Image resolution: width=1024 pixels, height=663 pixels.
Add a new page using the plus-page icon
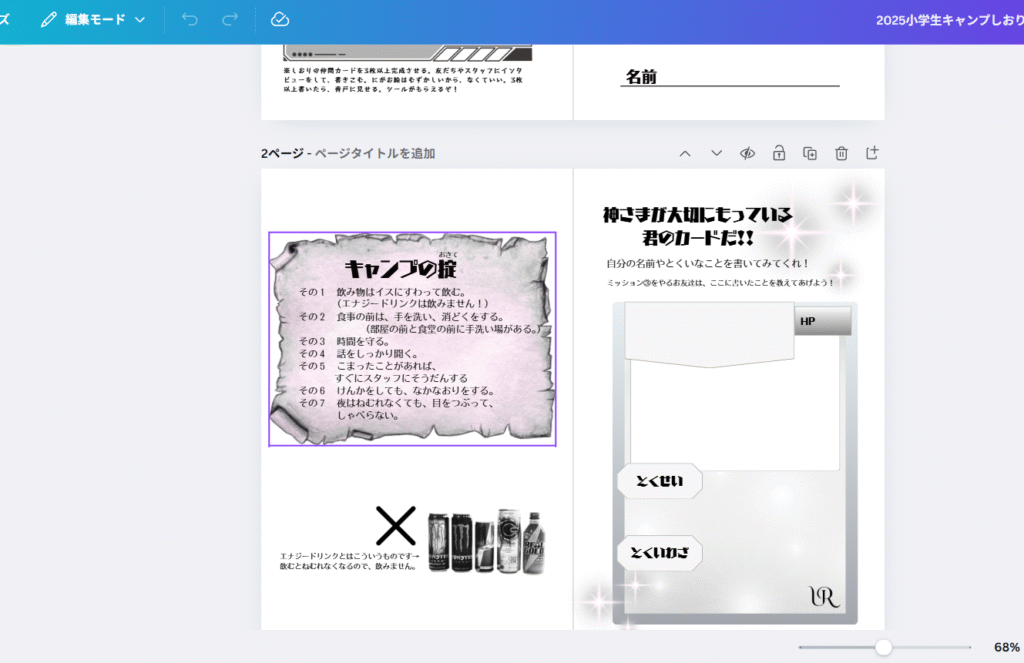point(872,153)
